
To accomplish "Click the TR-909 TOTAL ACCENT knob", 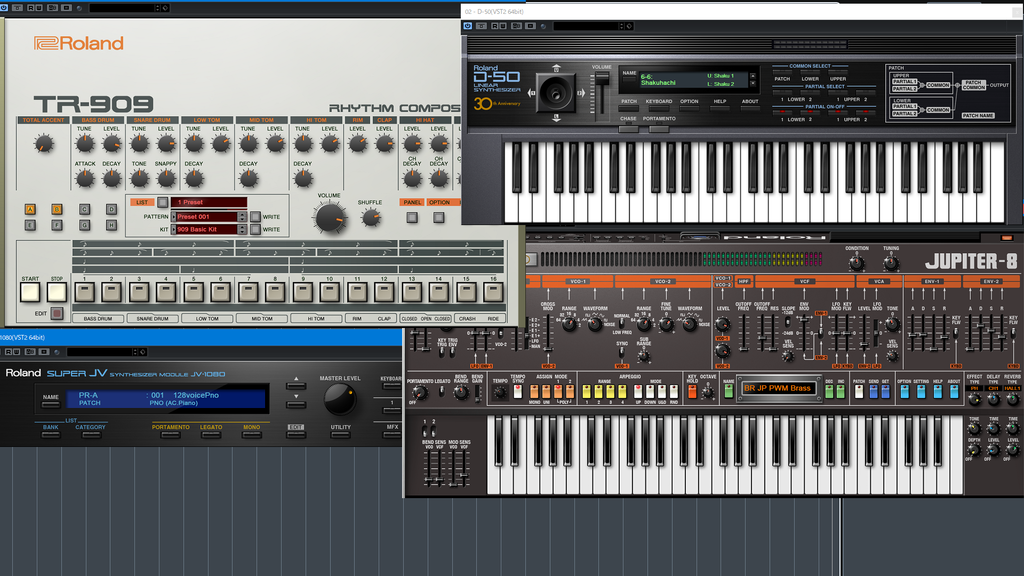I will (x=44, y=144).
